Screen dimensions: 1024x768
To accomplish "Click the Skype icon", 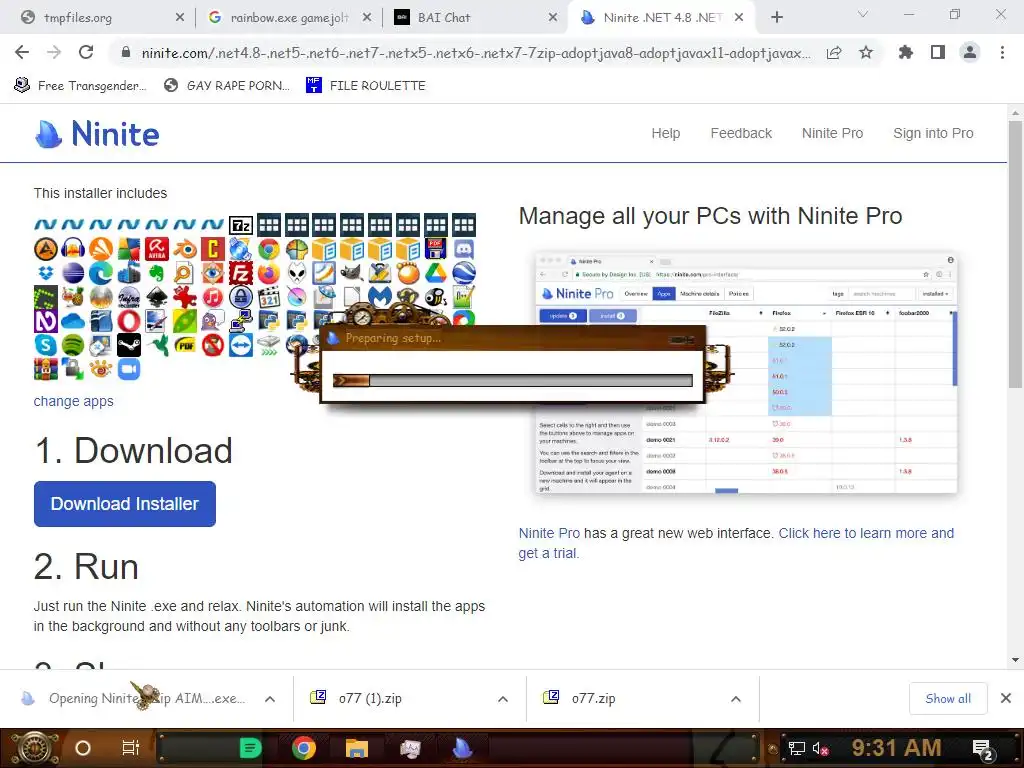I will [x=46, y=345].
